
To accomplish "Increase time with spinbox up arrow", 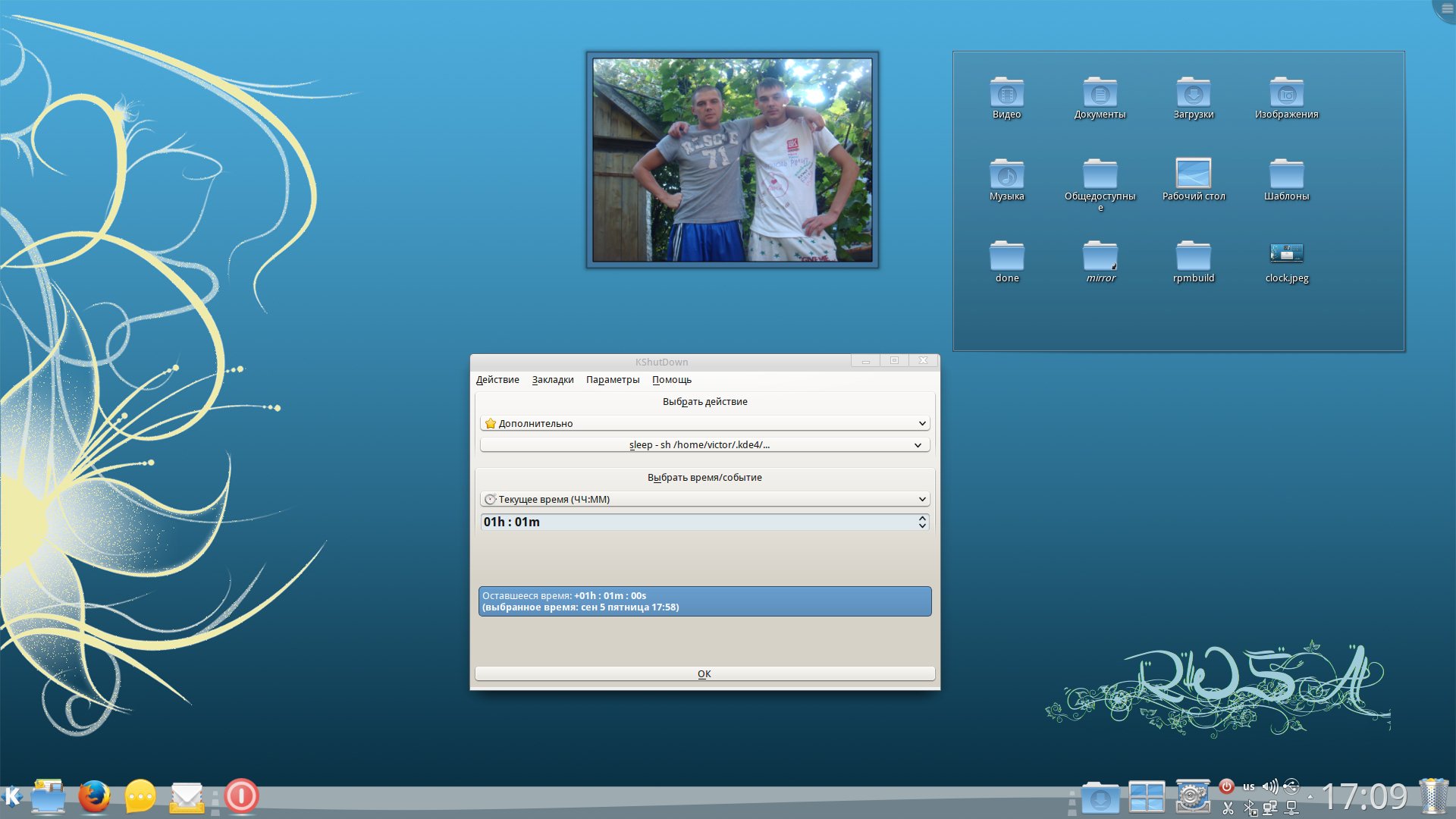I will 922,518.
